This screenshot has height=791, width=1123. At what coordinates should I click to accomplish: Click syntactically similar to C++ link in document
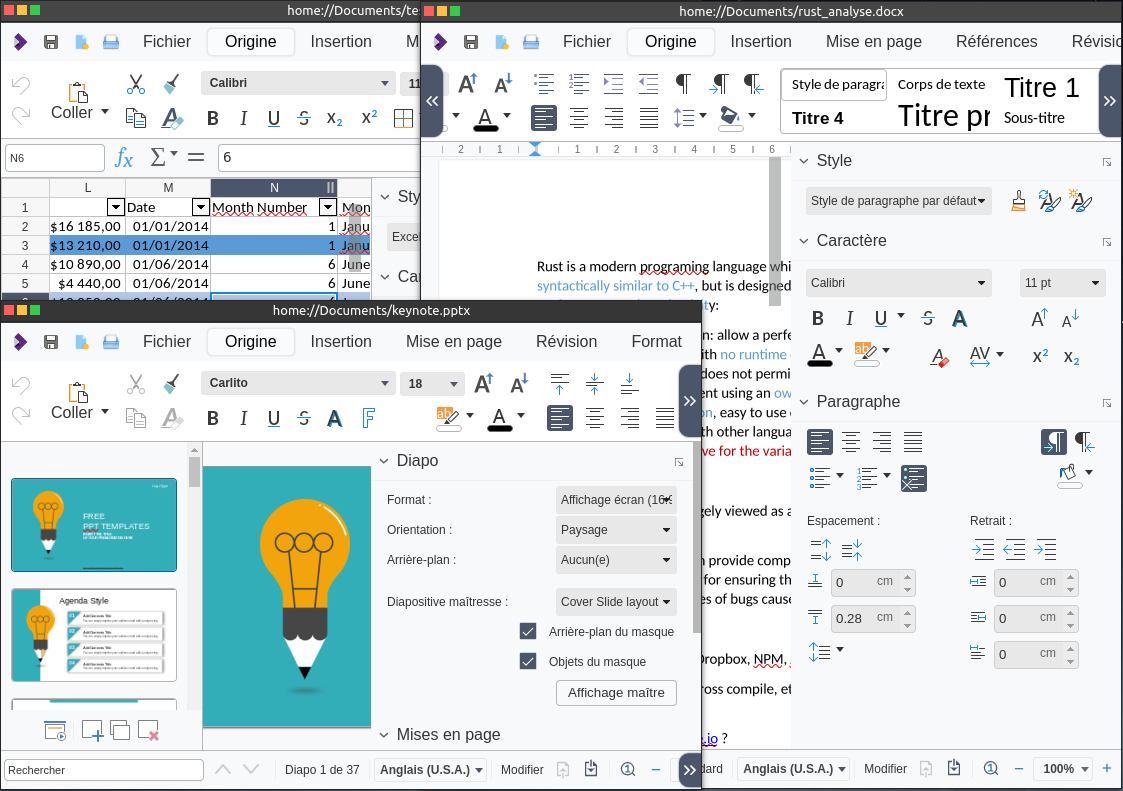pyautogui.click(x=615, y=286)
